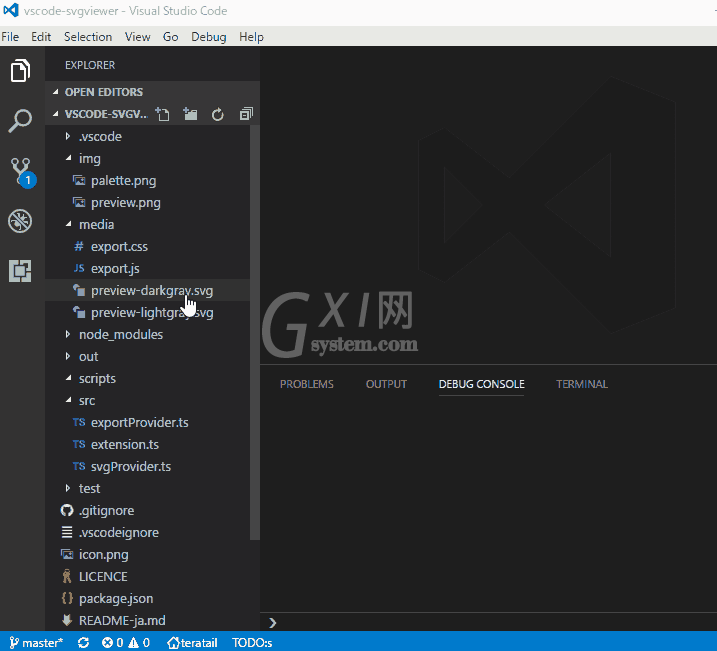Click the New Folder icon in the explorer header
Screen dimensions: 717x651
pos(190,114)
